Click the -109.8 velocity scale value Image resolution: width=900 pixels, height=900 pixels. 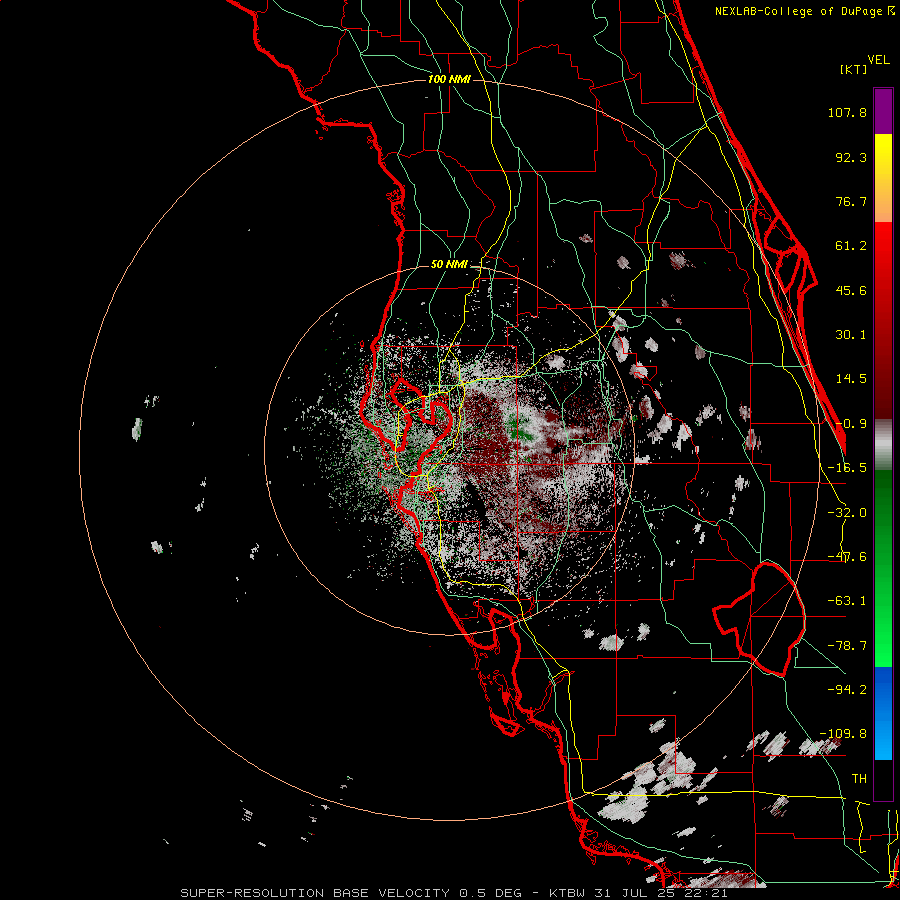(843, 734)
